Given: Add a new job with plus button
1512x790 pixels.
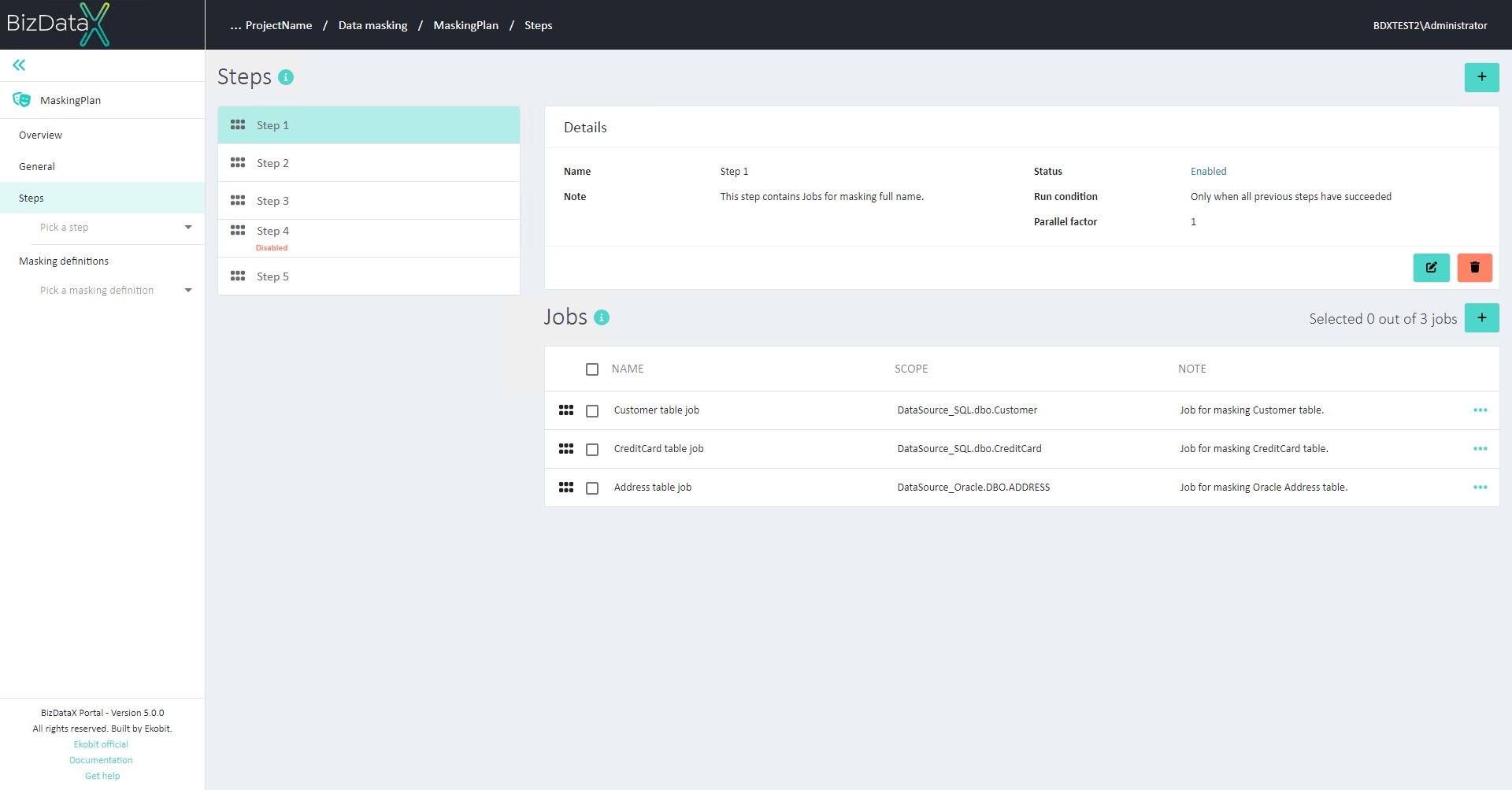Looking at the screenshot, I should [1481, 317].
